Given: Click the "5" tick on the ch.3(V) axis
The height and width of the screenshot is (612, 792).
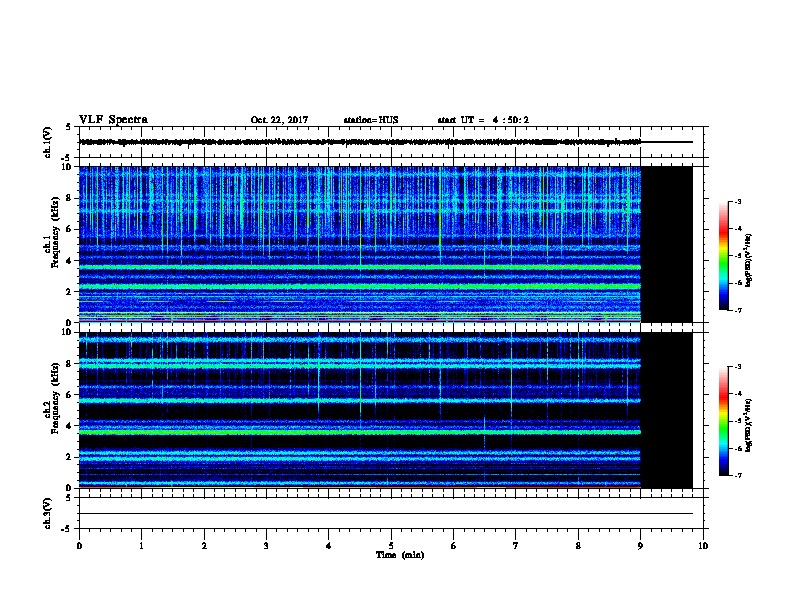Looking at the screenshot, I should 69,498.
